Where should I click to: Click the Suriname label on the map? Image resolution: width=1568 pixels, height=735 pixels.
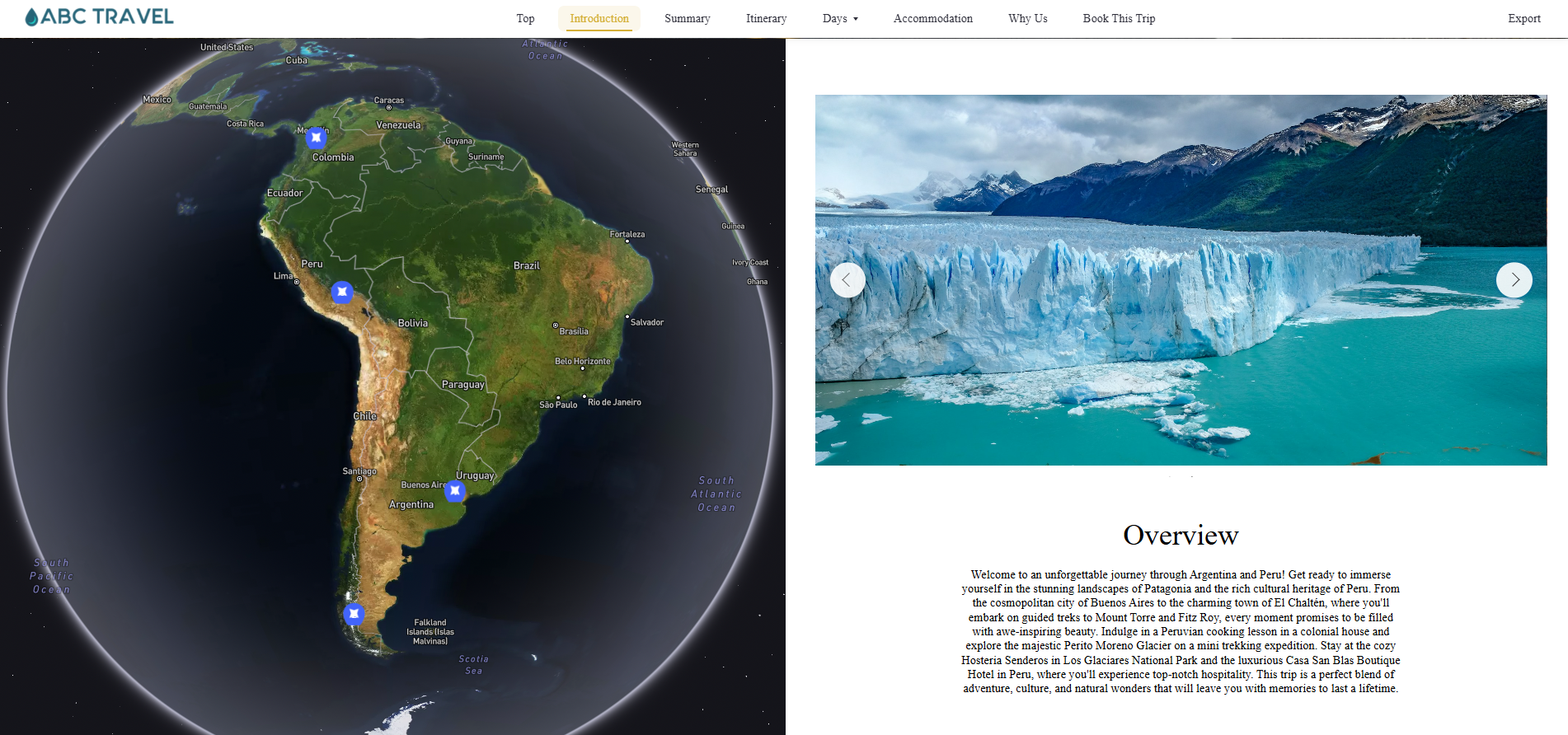pos(486,157)
